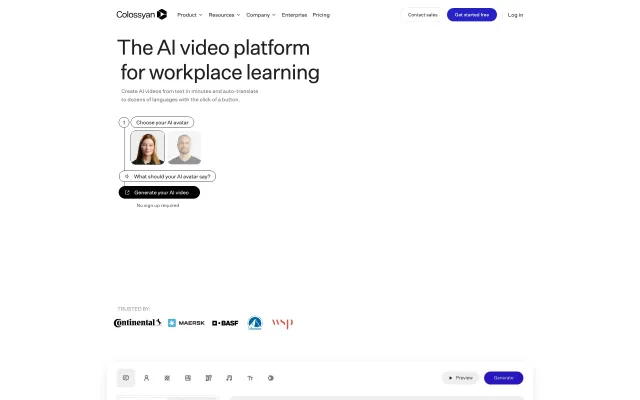The width and height of the screenshot is (640, 400).
Task: Click the Log in link
Action: (515, 15)
